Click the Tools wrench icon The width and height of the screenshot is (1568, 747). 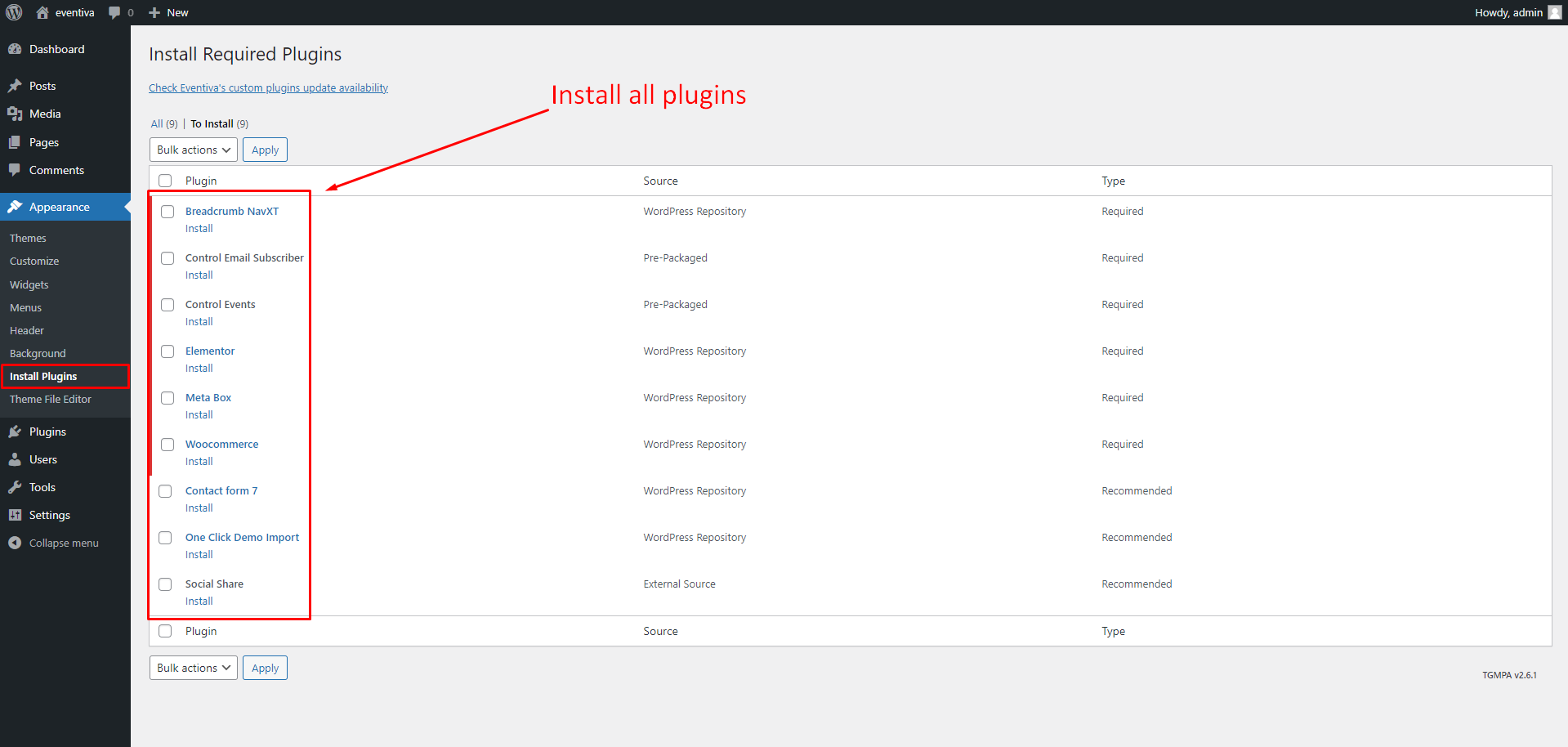pyautogui.click(x=15, y=487)
